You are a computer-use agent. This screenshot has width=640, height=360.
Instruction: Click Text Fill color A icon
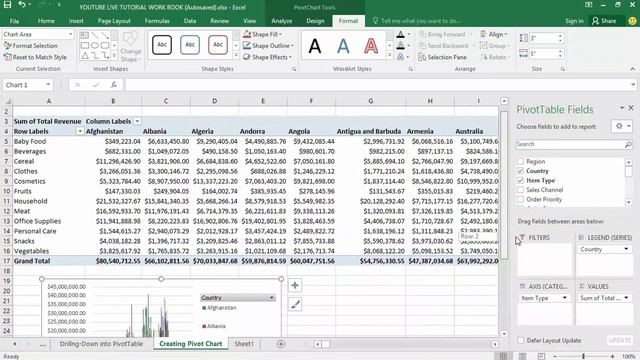point(400,35)
